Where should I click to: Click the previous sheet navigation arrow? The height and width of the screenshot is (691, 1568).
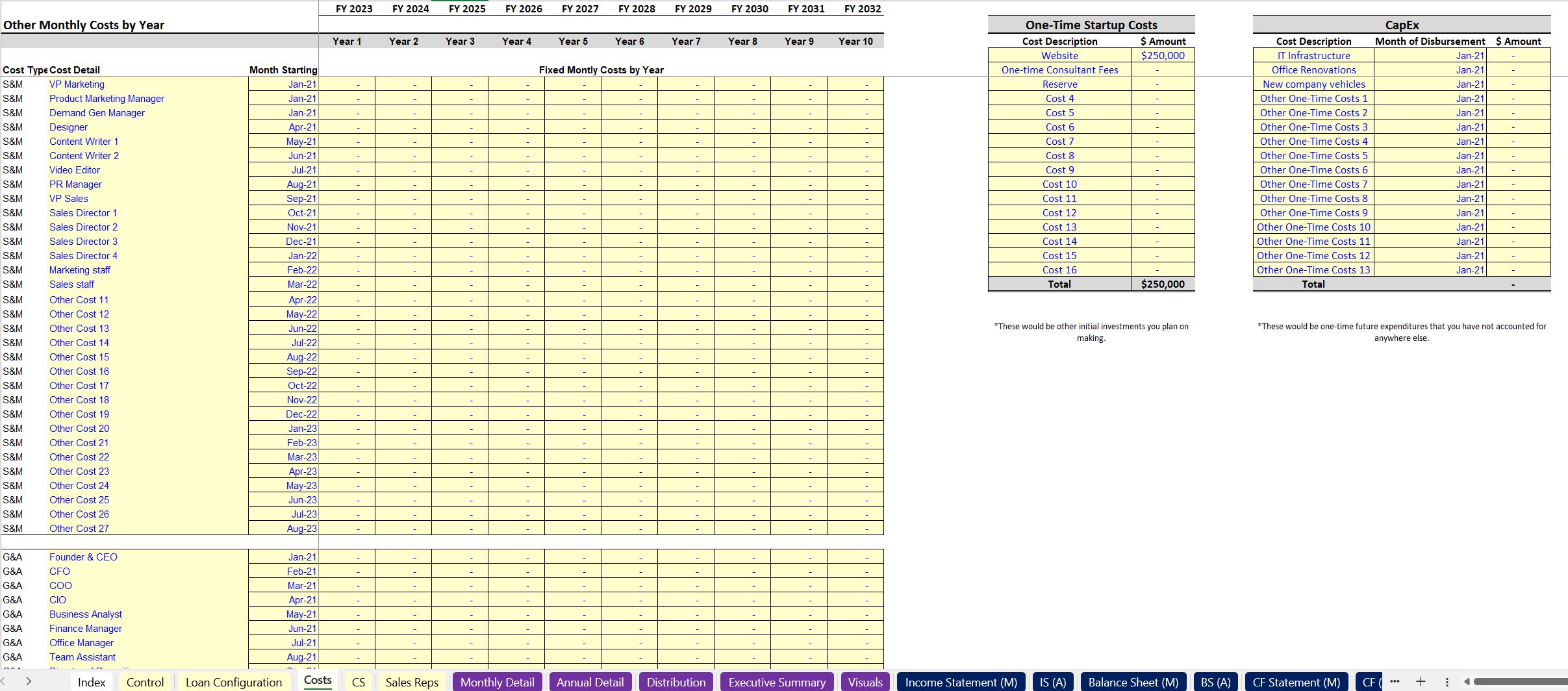click(5, 681)
